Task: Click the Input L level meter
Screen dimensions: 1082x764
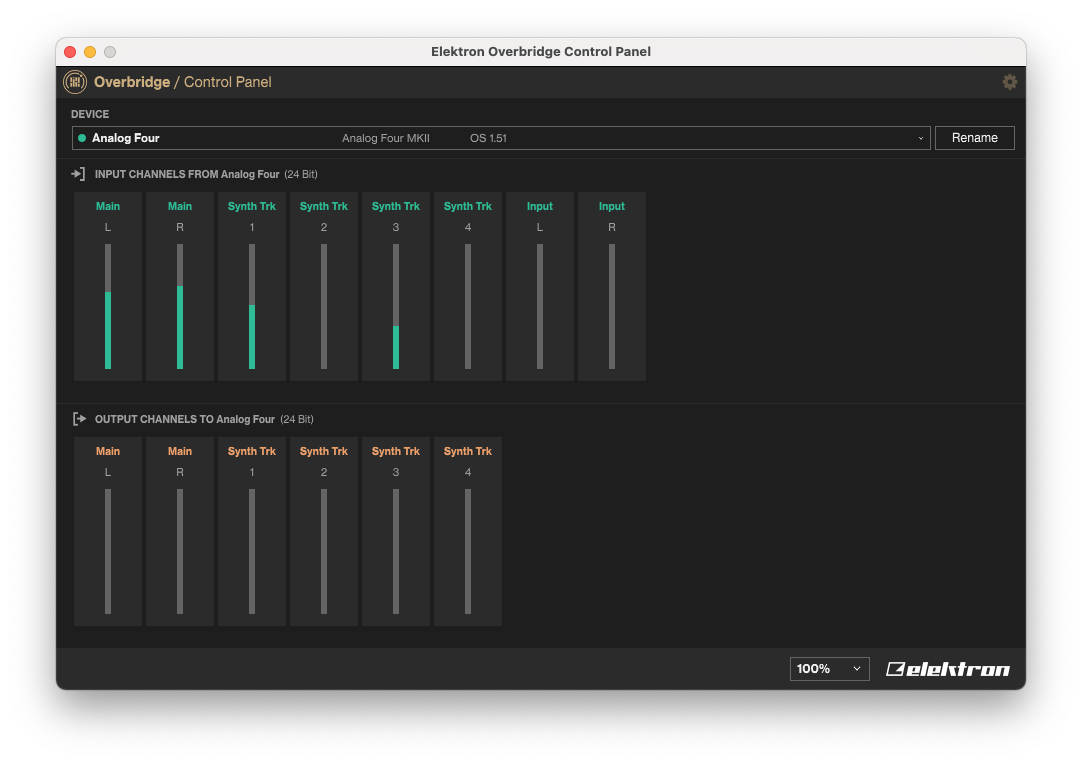Action: pyautogui.click(x=540, y=306)
